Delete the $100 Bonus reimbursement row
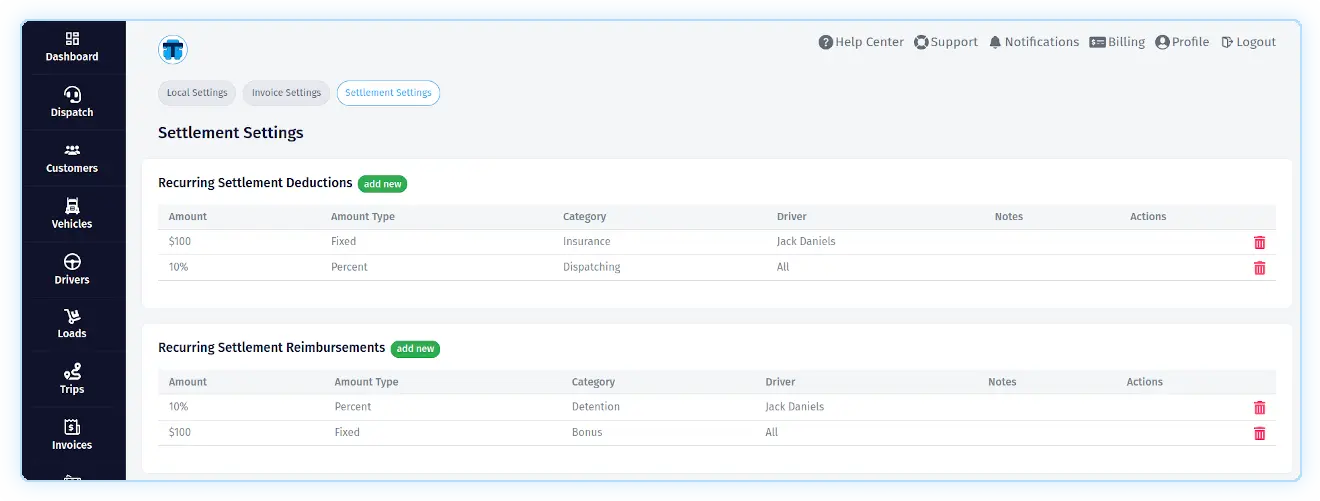 coord(1259,433)
